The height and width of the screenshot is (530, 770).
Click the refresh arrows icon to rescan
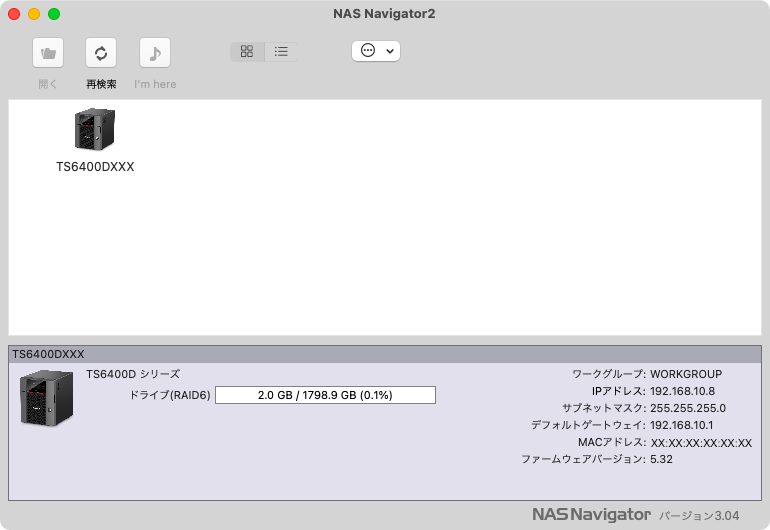tap(101, 52)
